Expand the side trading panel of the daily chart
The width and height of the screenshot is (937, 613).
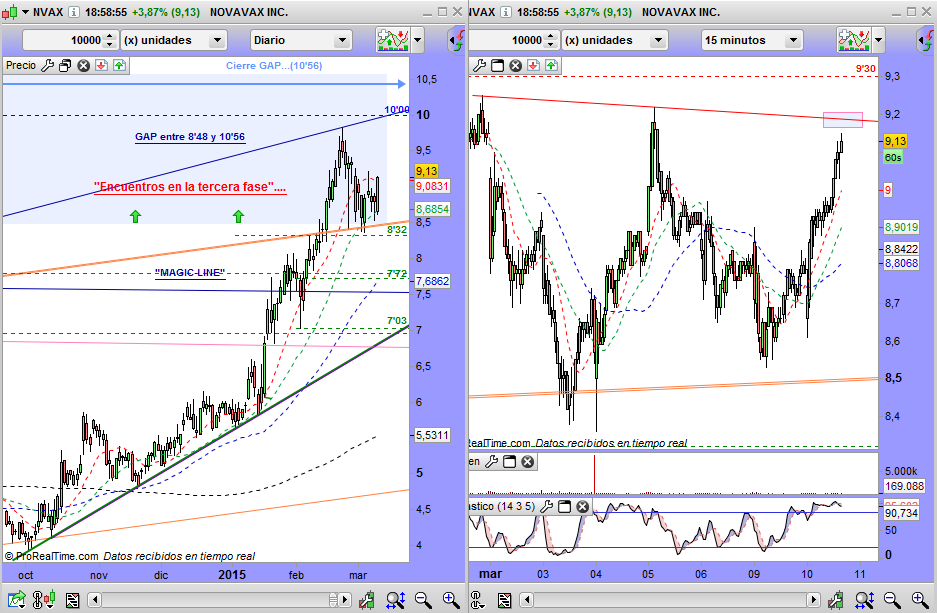[457, 41]
